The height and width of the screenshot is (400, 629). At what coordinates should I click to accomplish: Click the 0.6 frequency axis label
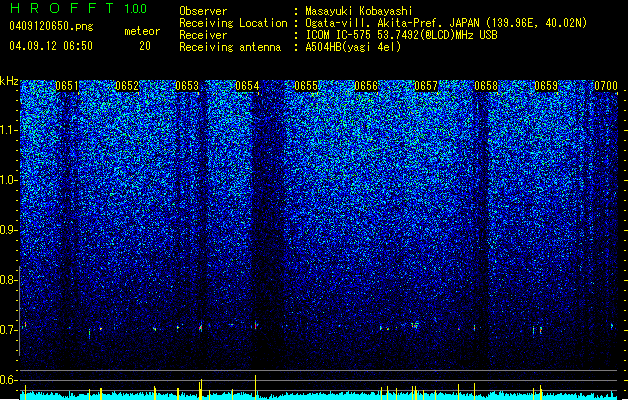click(9, 380)
